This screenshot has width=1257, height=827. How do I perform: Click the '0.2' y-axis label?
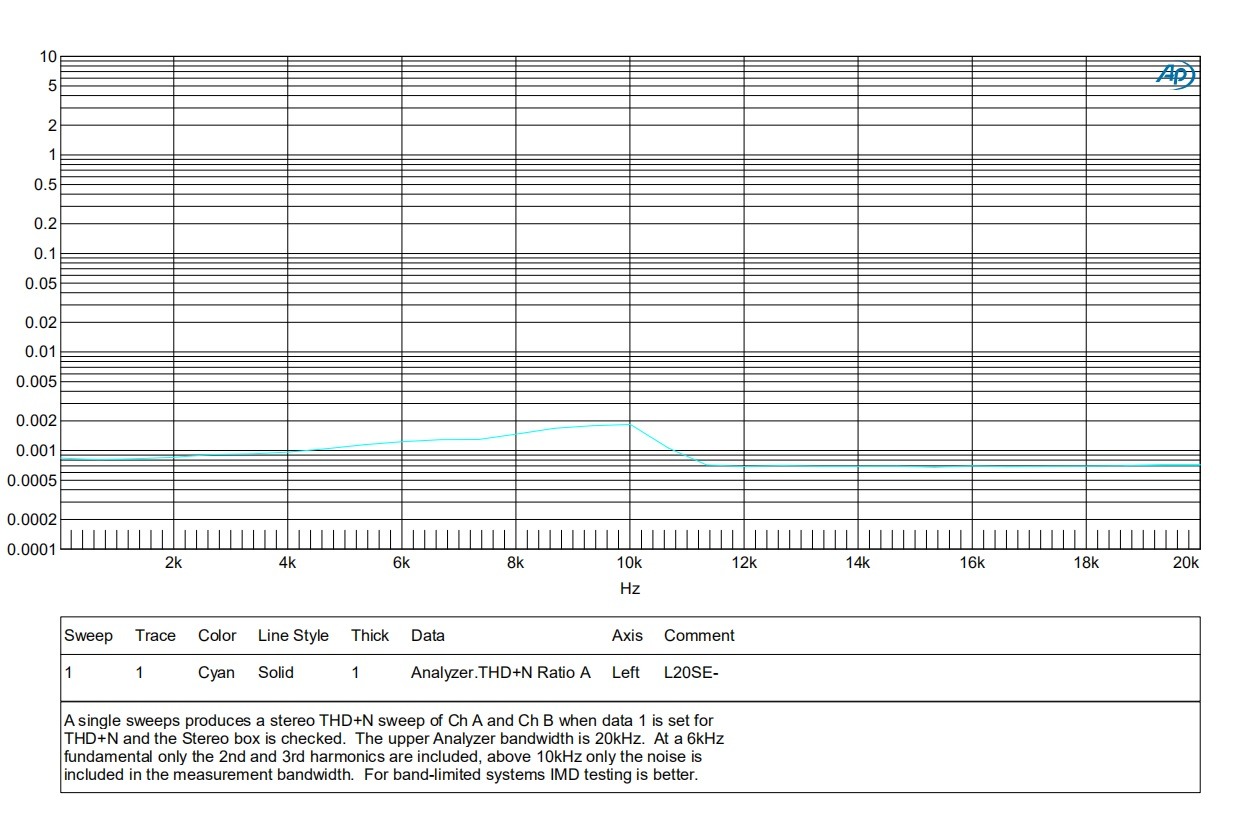coord(45,224)
